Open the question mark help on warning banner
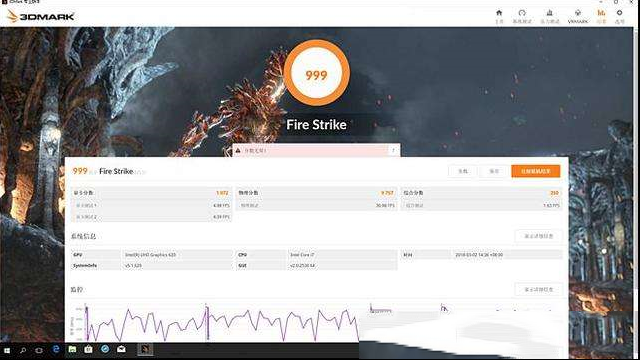The width and height of the screenshot is (640, 360). (393, 151)
